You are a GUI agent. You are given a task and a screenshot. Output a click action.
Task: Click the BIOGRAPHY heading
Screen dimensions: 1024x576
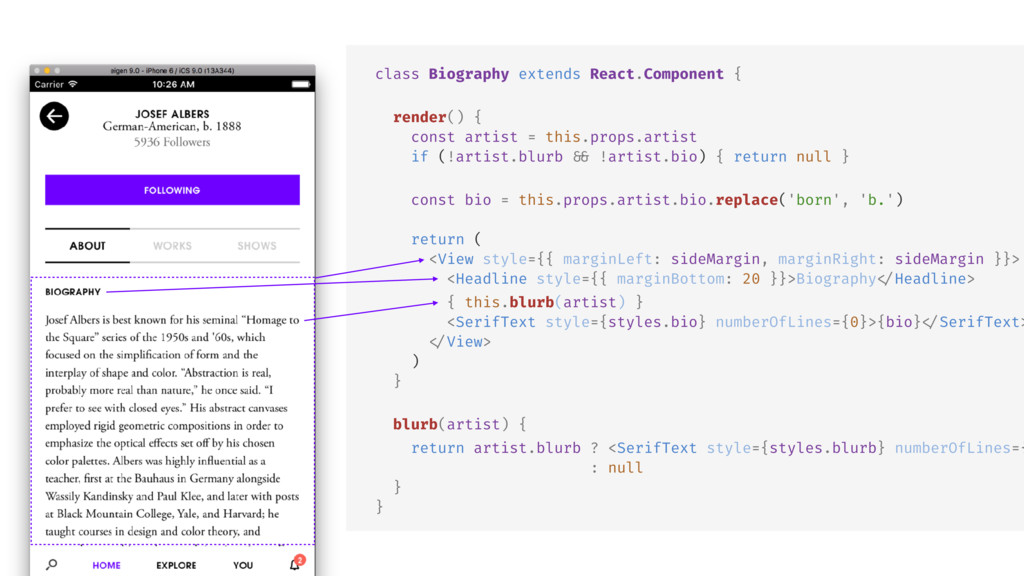(73, 292)
